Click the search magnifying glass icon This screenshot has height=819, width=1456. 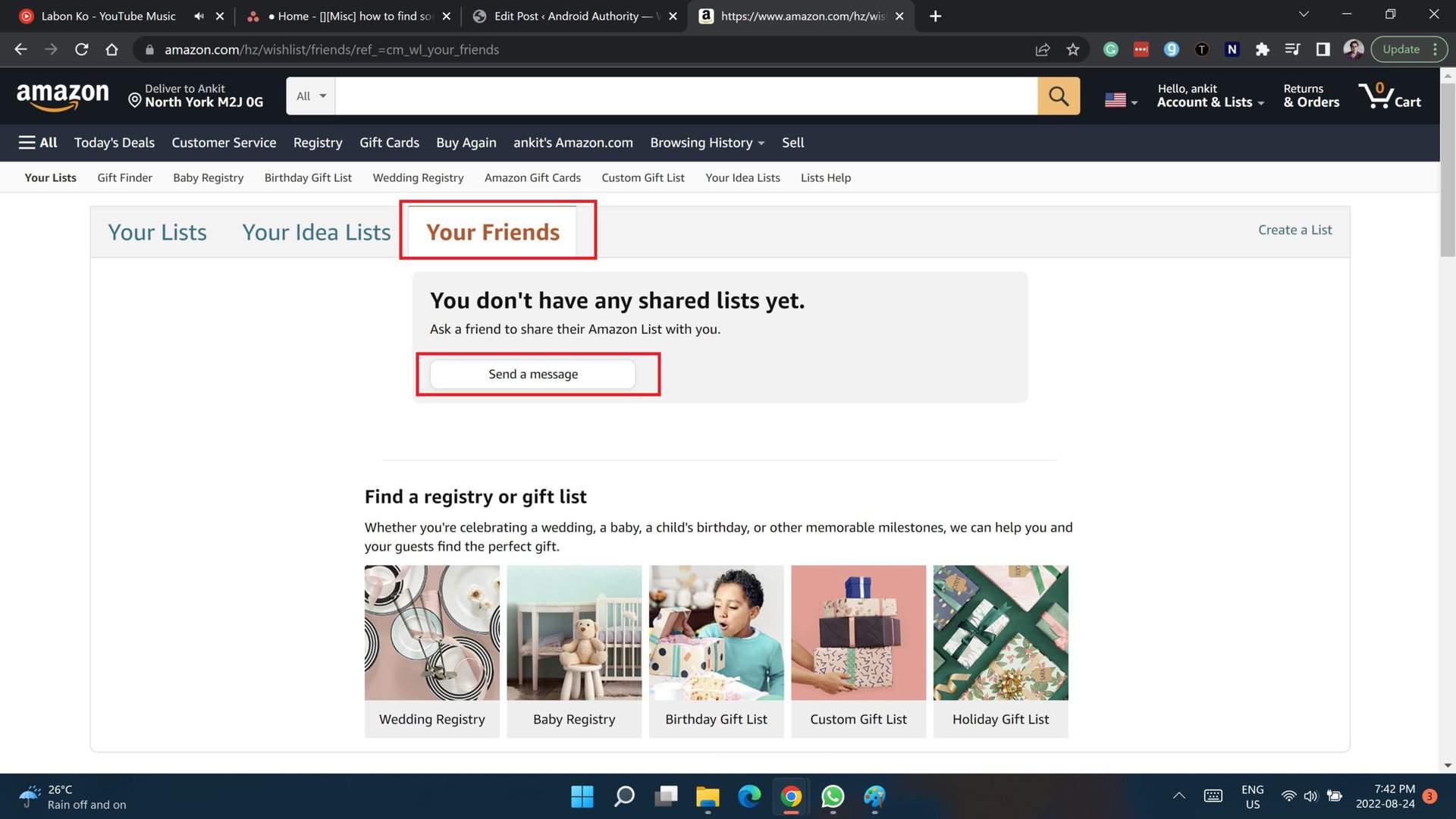click(x=1058, y=95)
